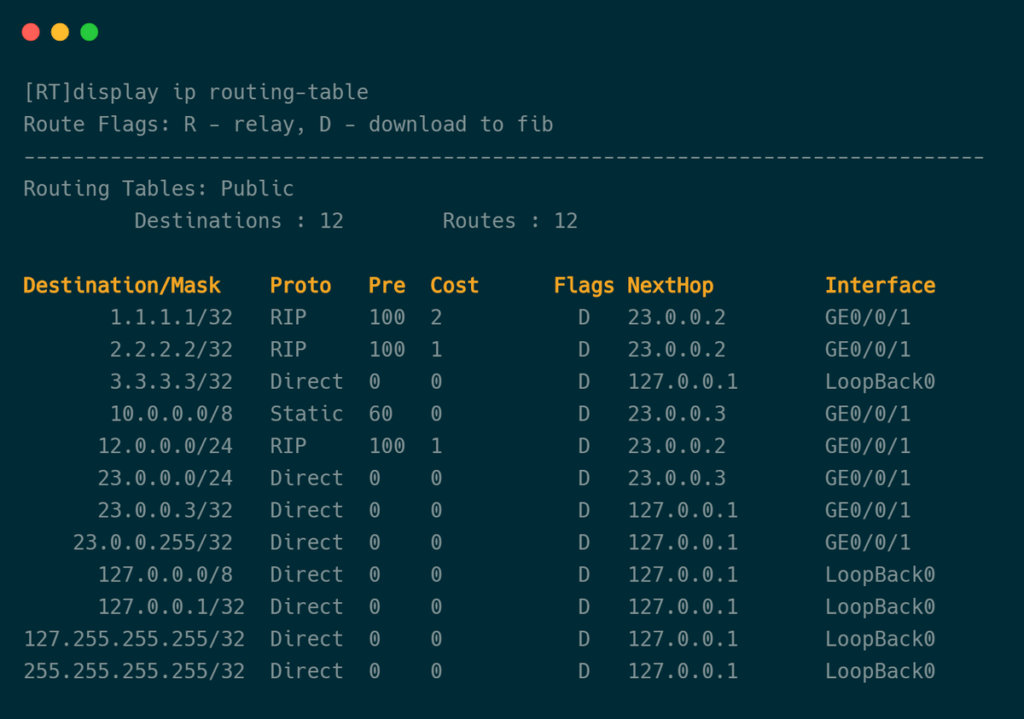The image size is (1024, 719).
Task: Click the Proto column header
Action: point(300,286)
